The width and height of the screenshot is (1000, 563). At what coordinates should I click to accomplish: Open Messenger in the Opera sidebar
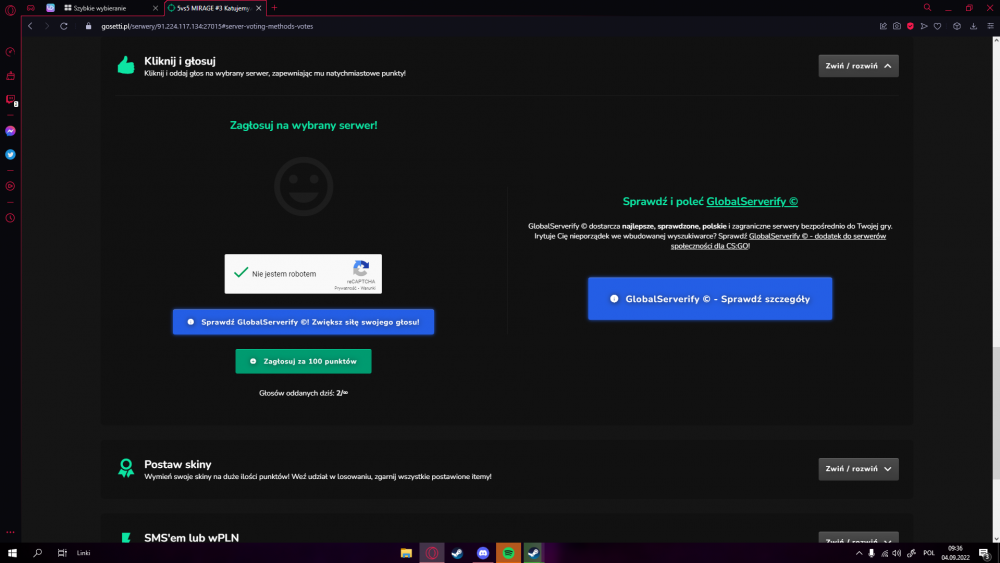(10, 131)
